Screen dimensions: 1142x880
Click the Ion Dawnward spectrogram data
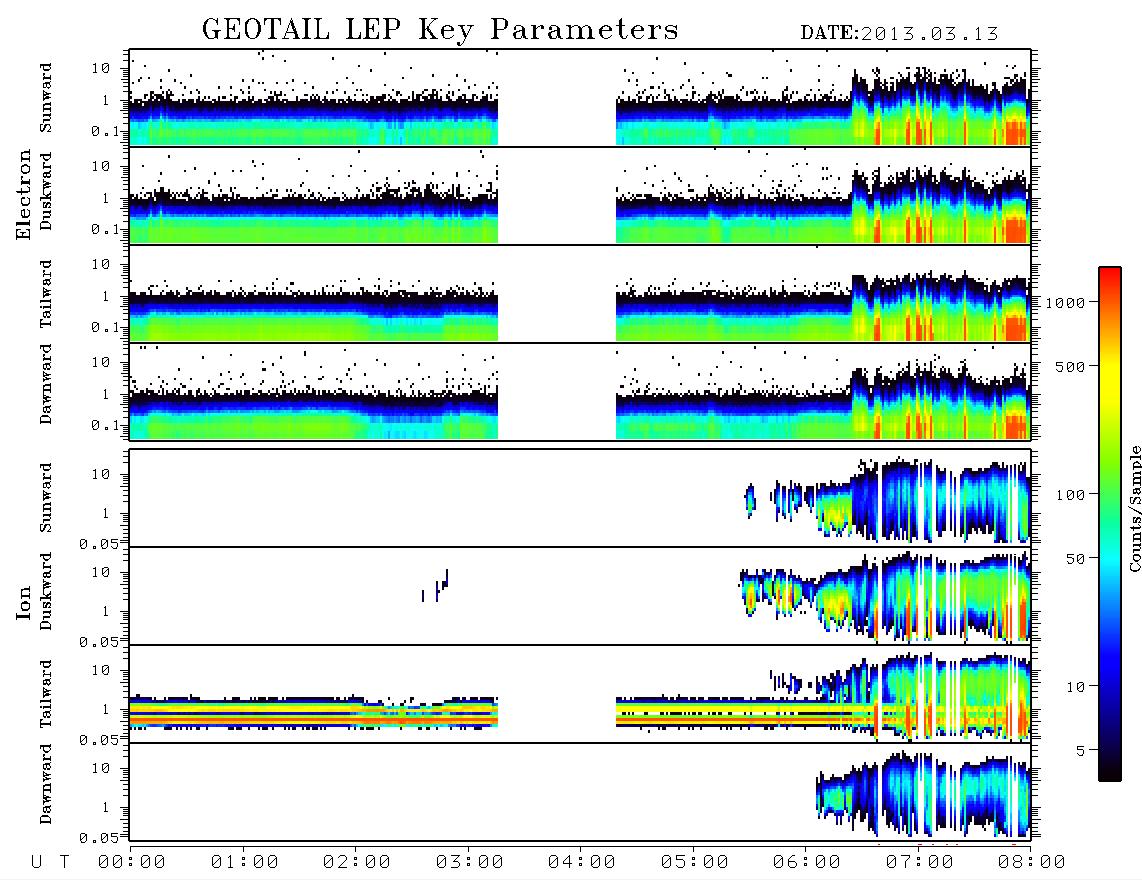924,795
